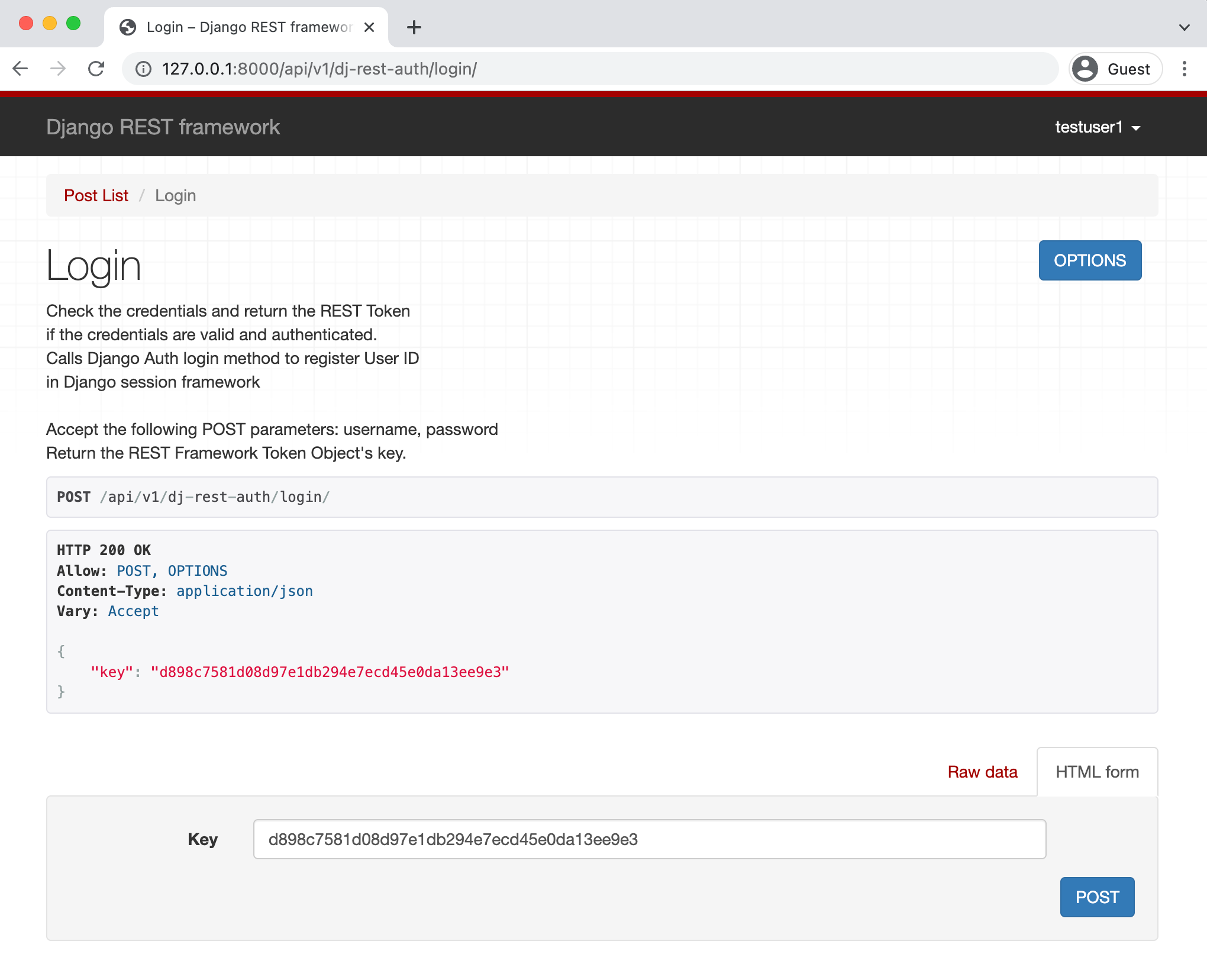Click the Vary: Accept header line
1207x980 pixels.
tap(108, 611)
